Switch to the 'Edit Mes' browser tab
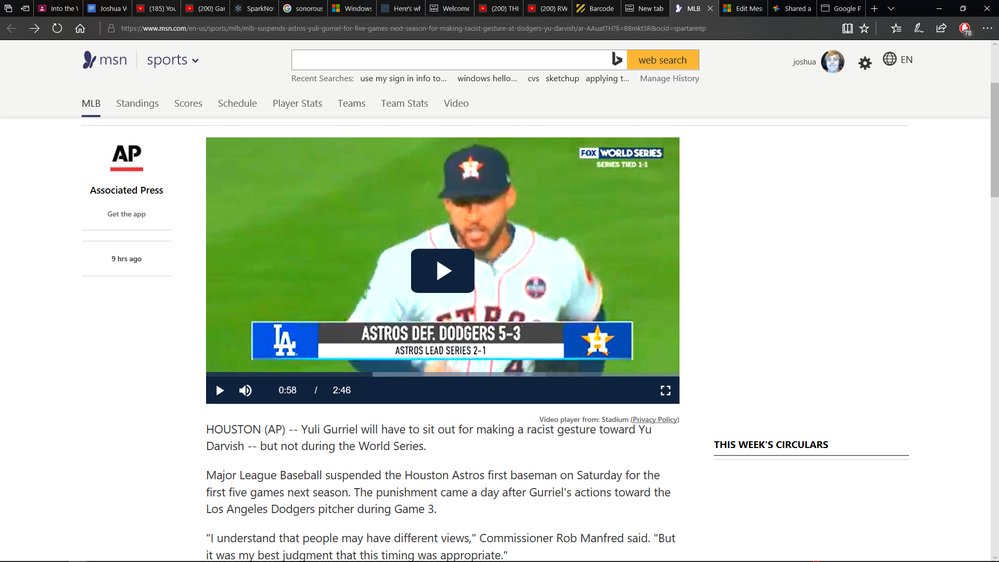999x562 pixels. pyautogui.click(x=743, y=8)
